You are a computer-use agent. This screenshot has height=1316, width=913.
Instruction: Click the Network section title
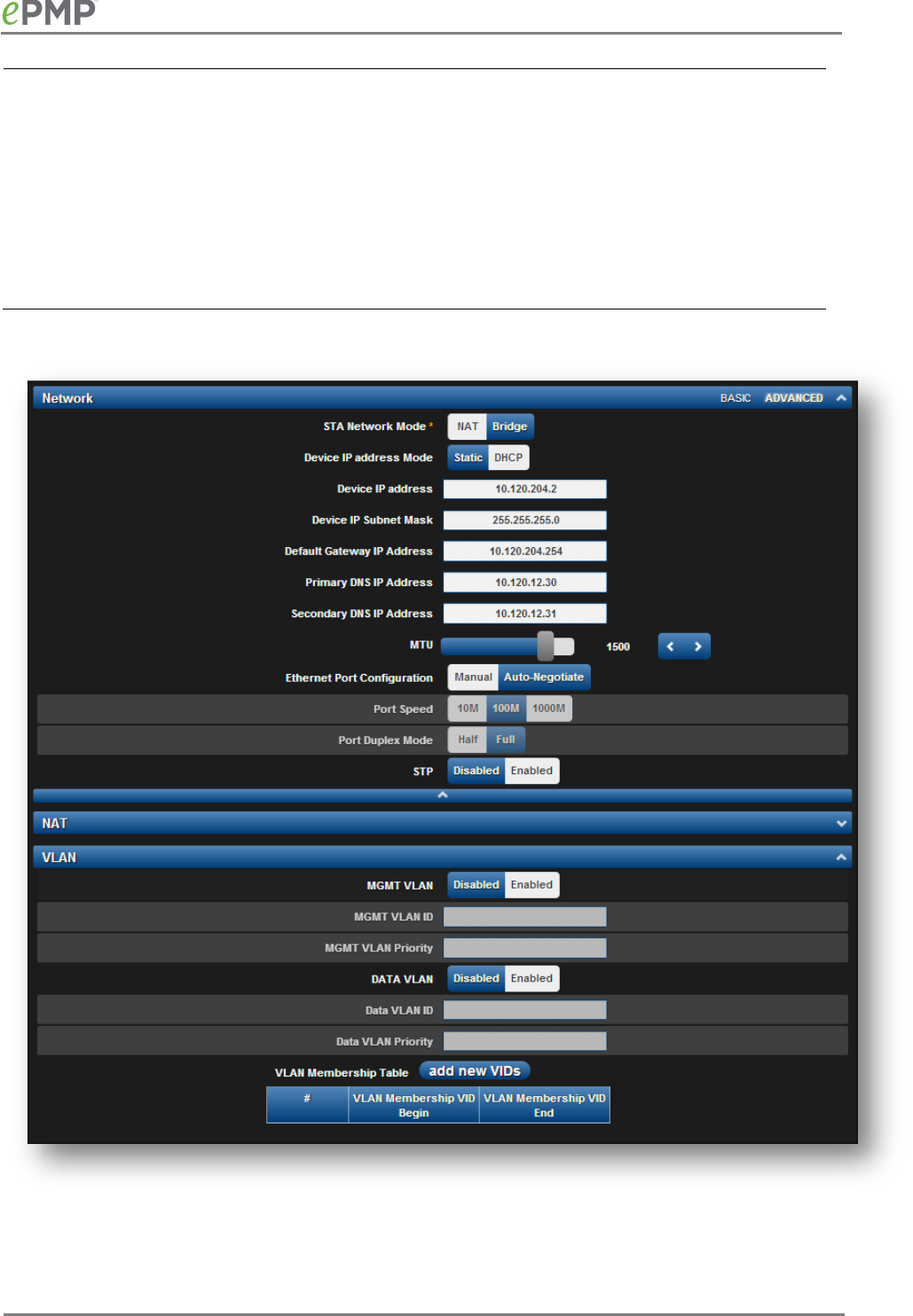pos(67,398)
